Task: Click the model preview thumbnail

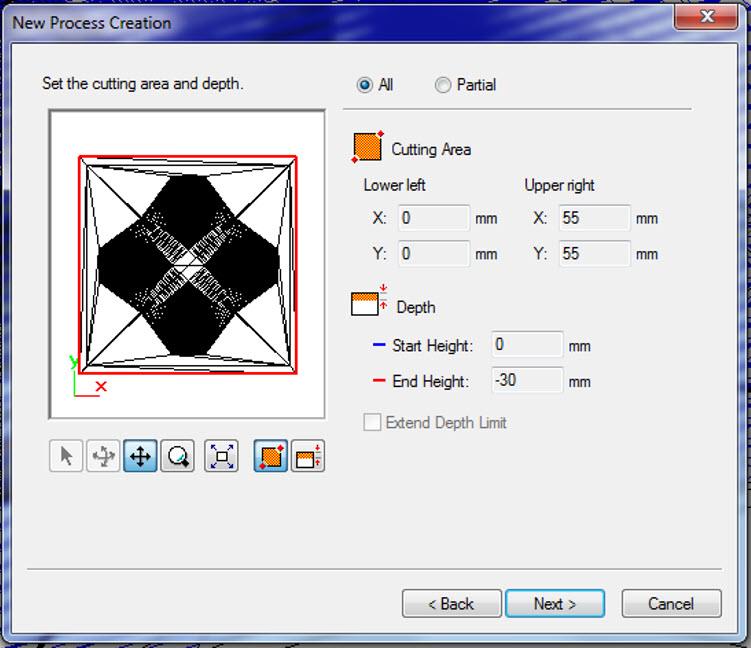Action: click(x=187, y=264)
